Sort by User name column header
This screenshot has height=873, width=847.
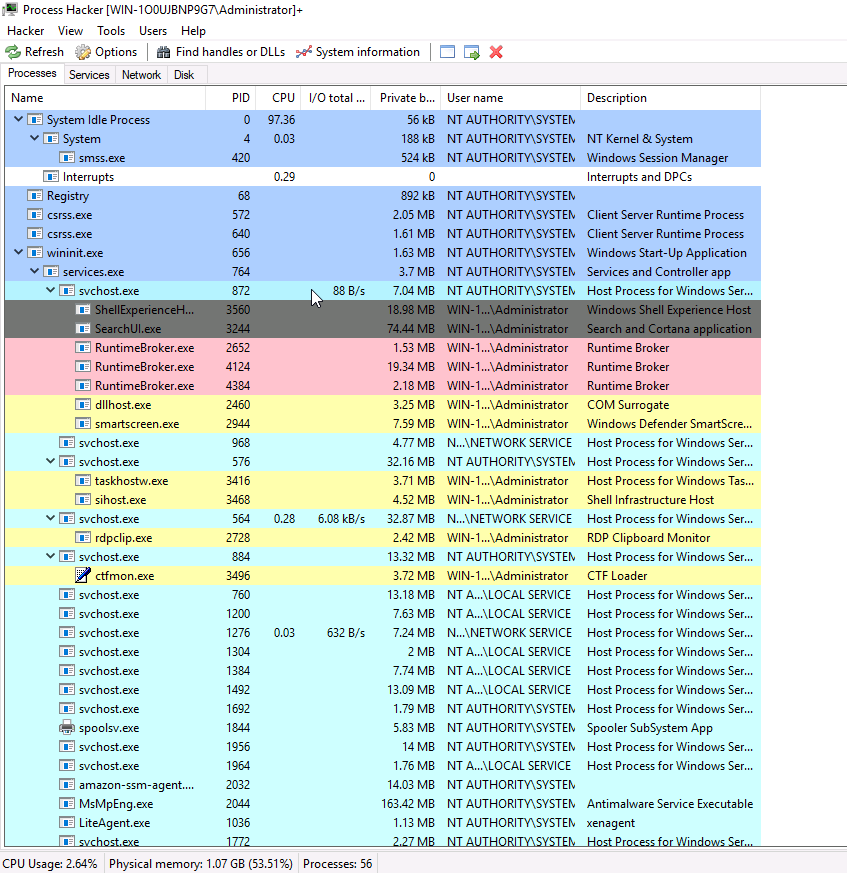coord(511,98)
